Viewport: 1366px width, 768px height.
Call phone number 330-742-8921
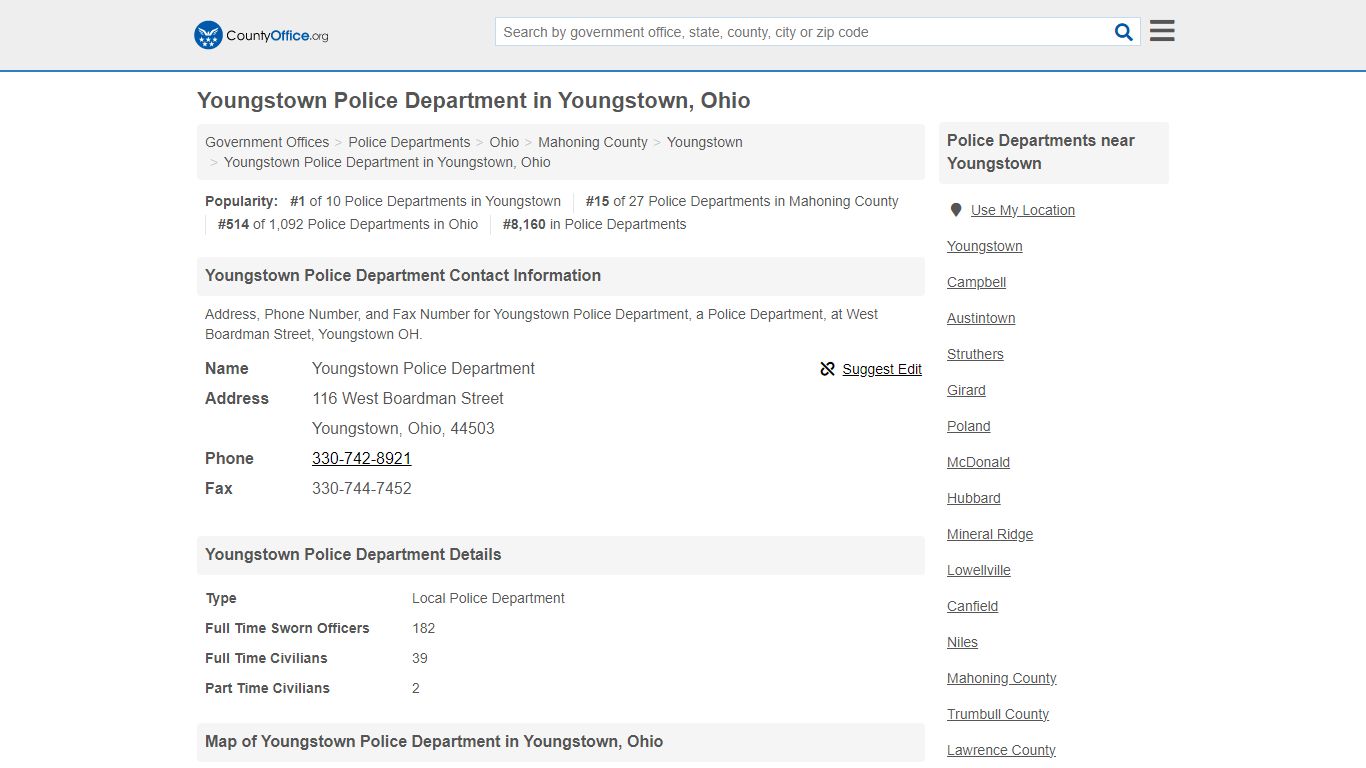point(362,458)
